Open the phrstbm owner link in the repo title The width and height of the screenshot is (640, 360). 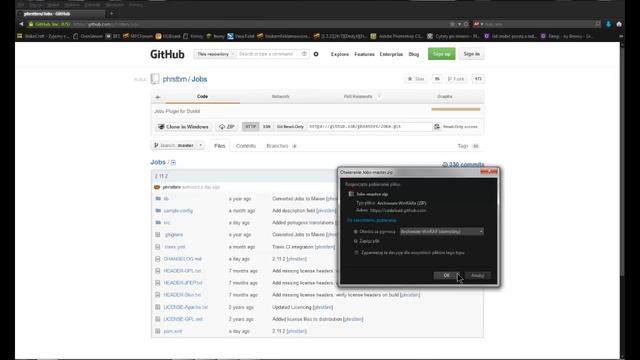pyautogui.click(x=175, y=79)
